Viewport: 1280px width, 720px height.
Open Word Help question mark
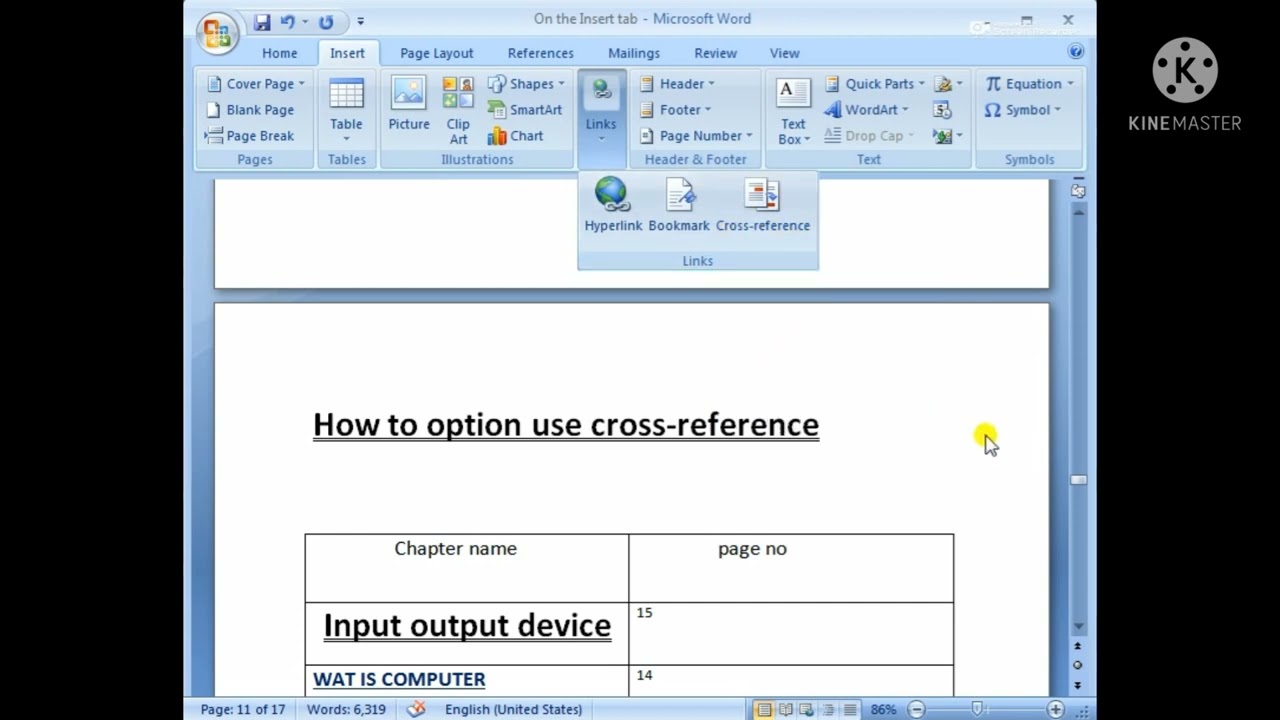[x=1076, y=51]
